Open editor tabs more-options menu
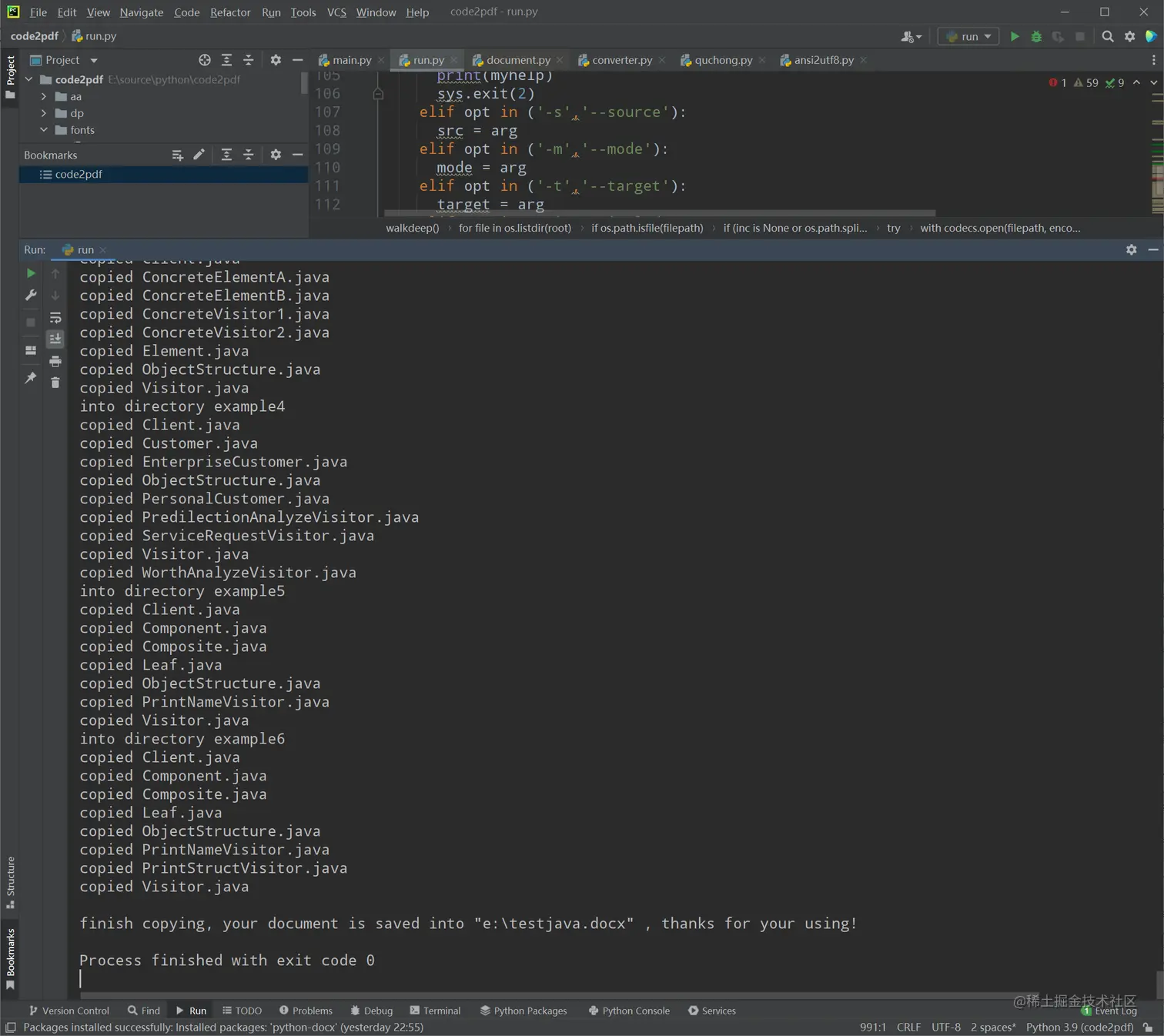This screenshot has height=1036, width=1164. 1153,60
